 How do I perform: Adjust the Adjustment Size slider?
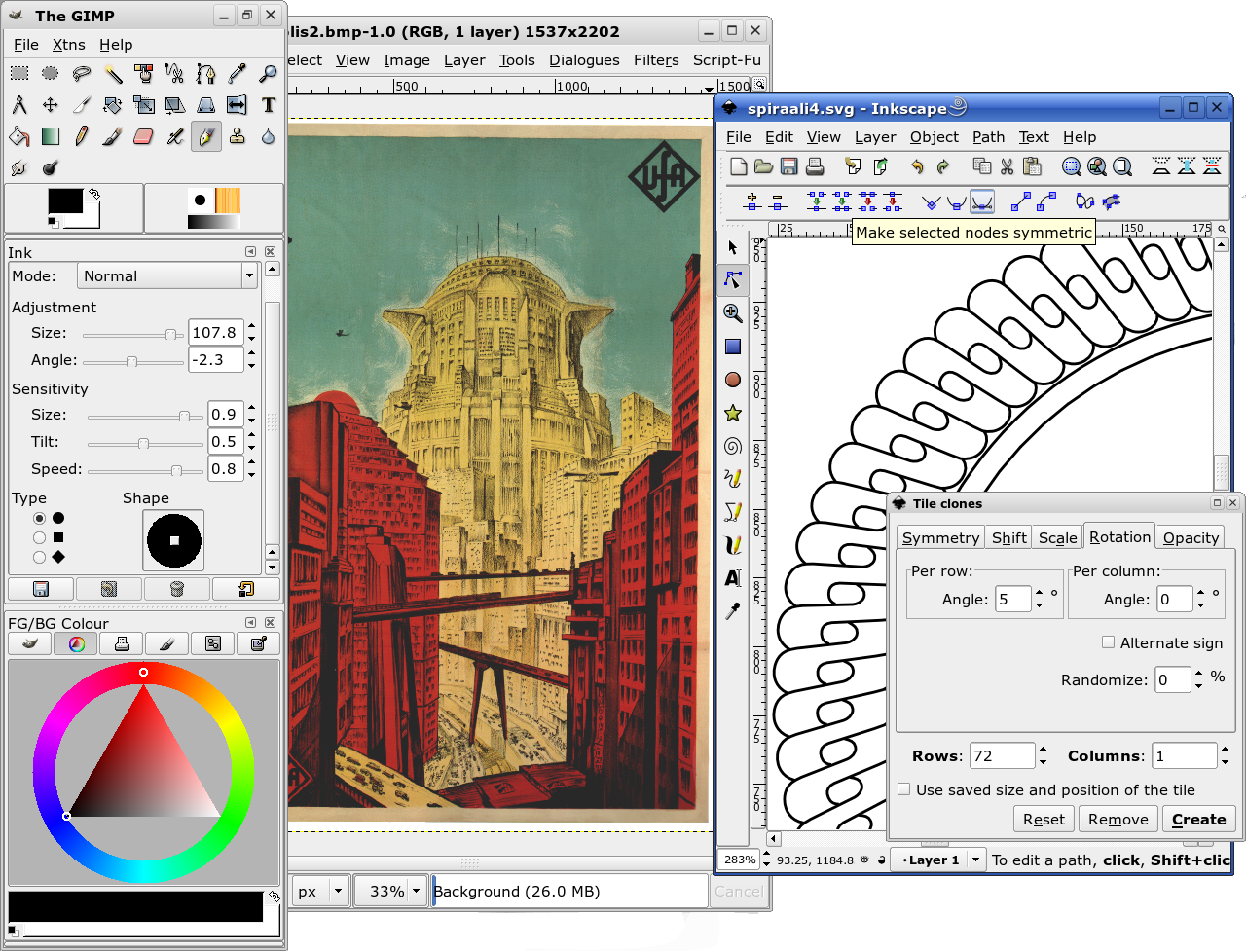(x=132, y=335)
